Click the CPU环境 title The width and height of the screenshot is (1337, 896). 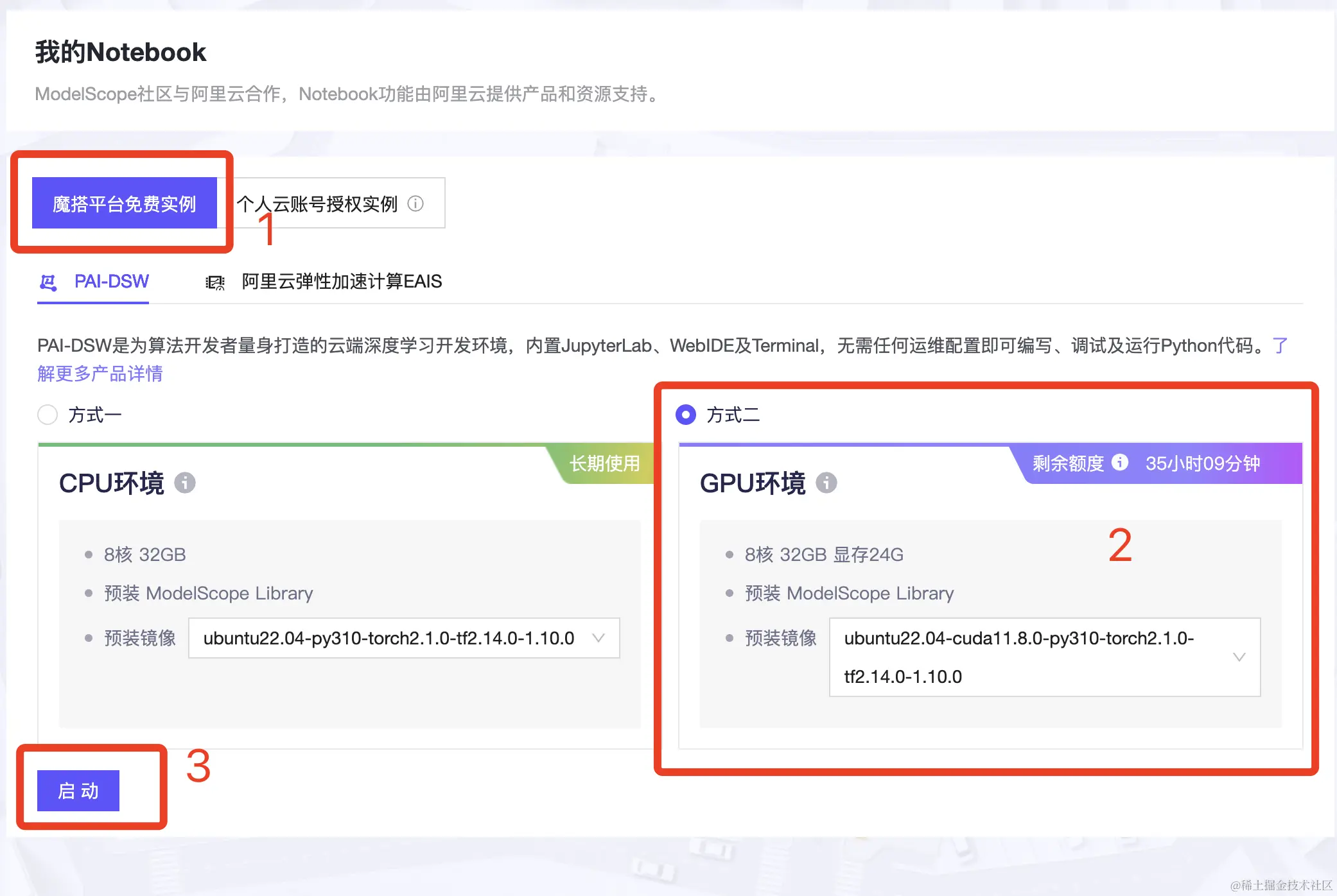coord(112,483)
